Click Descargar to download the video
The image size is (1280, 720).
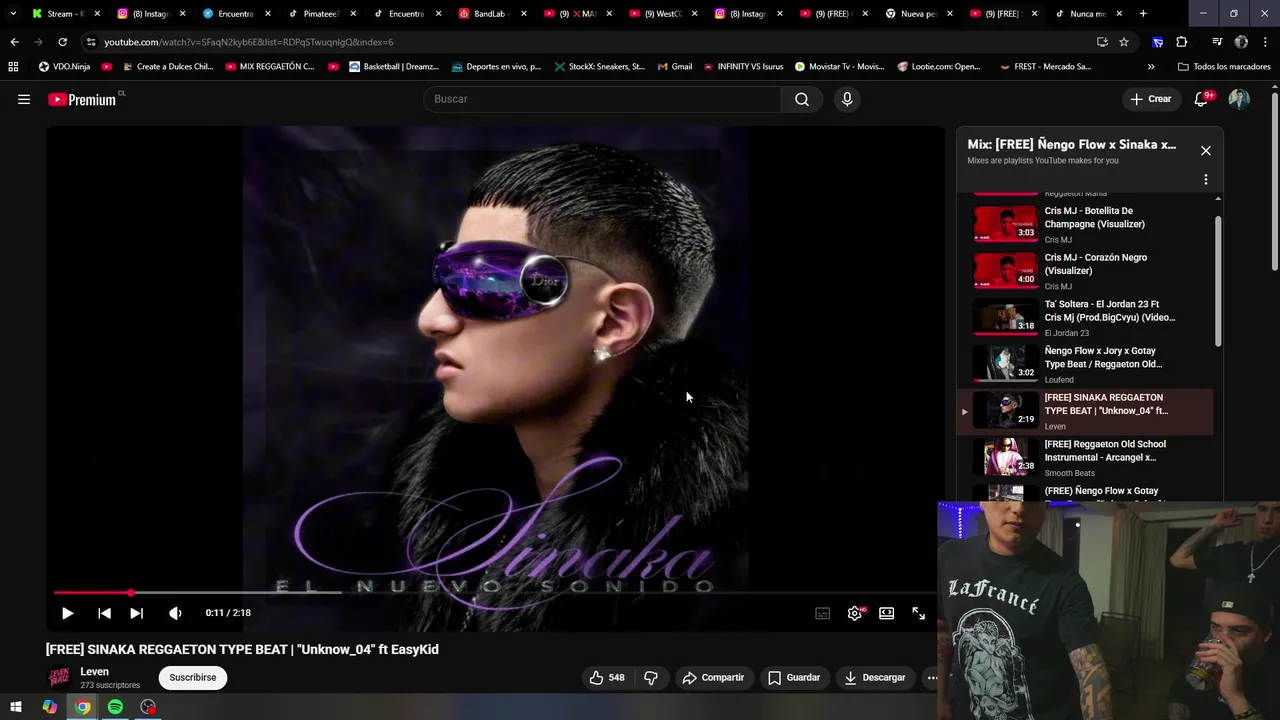tap(875, 677)
